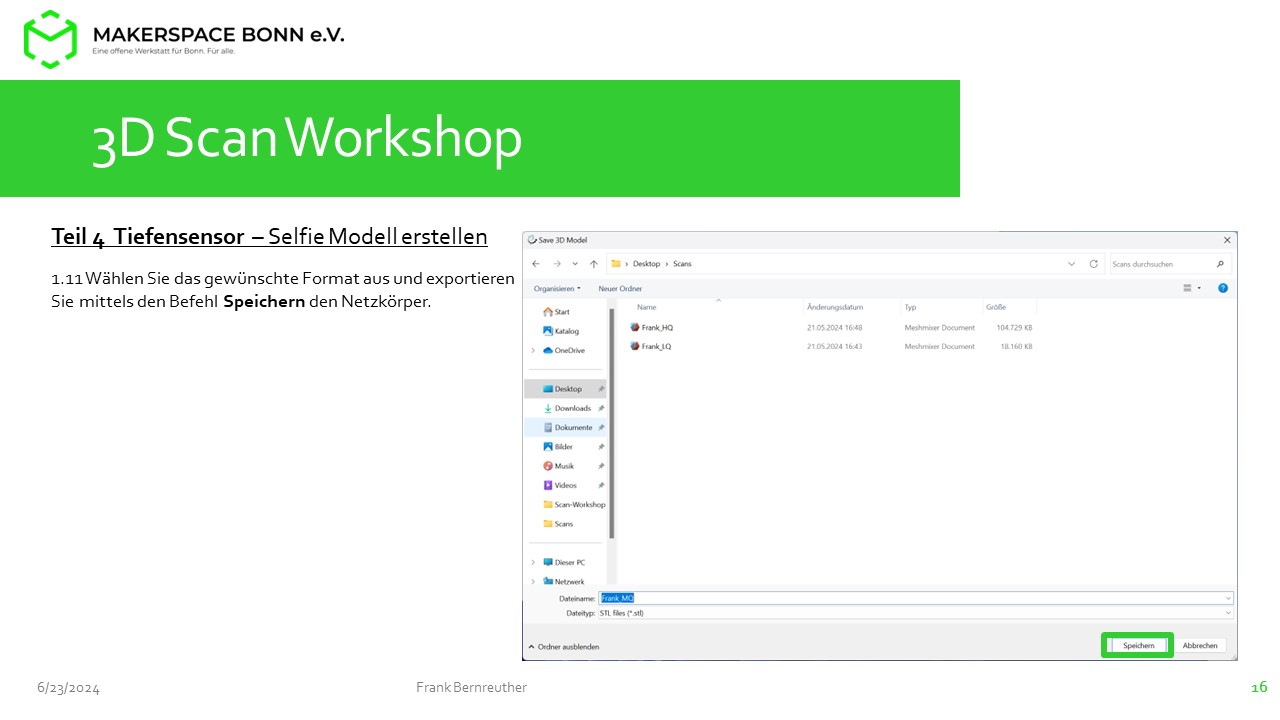Click the forward navigation arrow

tap(556, 264)
